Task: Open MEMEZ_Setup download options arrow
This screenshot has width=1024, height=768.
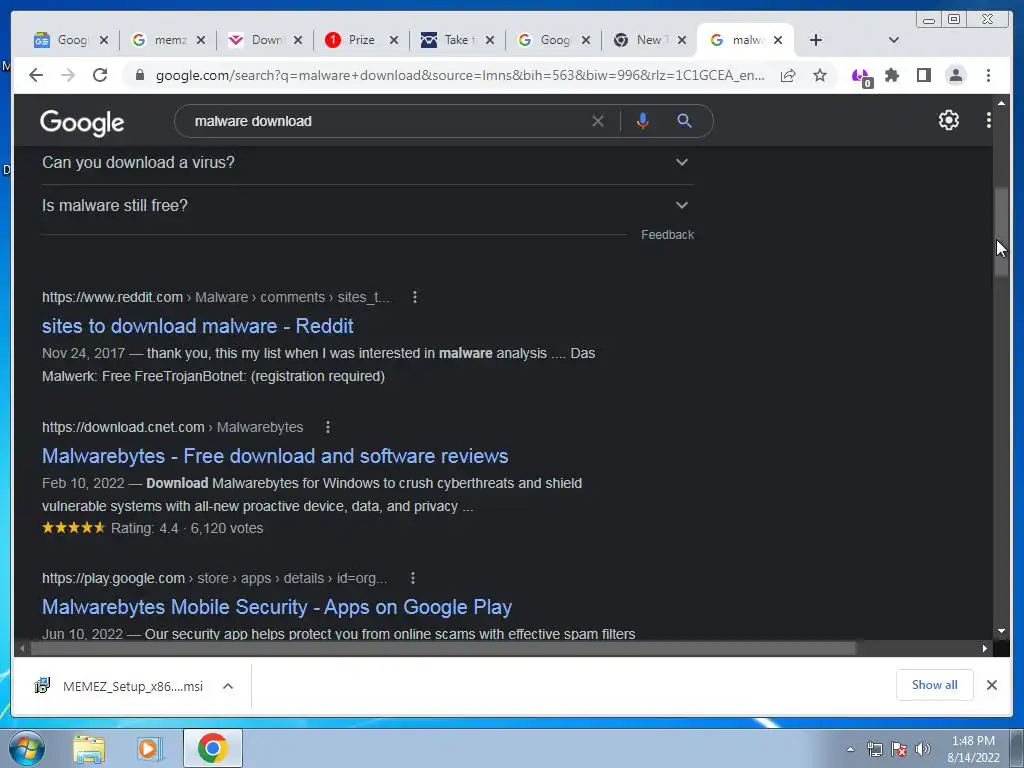Action: [x=228, y=686]
